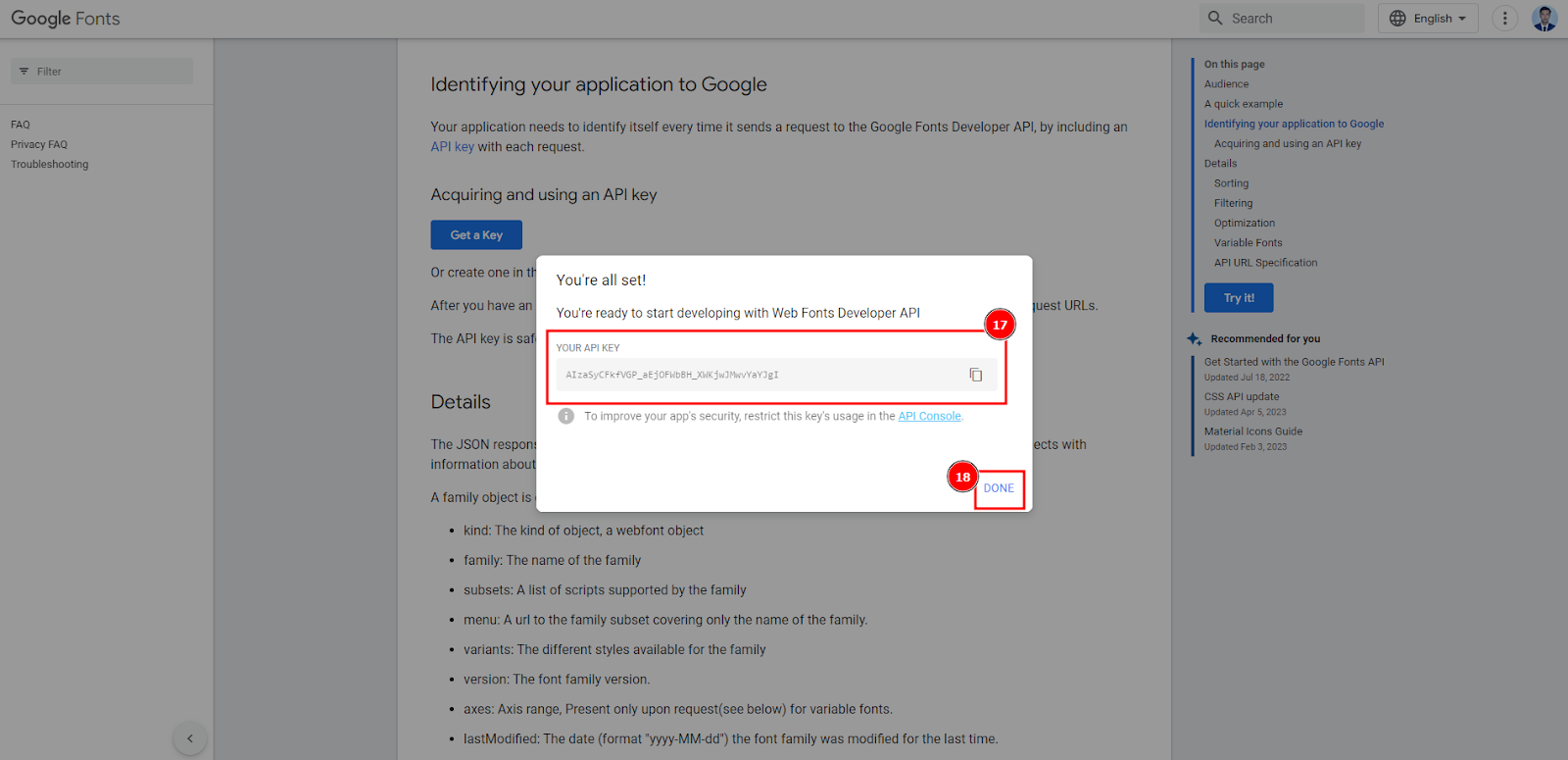Click the filter icon in sidebar
The width and height of the screenshot is (1568, 760).
click(x=24, y=72)
